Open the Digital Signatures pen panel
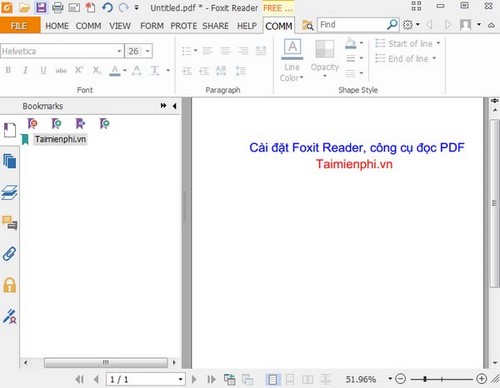Image resolution: width=500 pixels, height=388 pixels. [x=10, y=316]
